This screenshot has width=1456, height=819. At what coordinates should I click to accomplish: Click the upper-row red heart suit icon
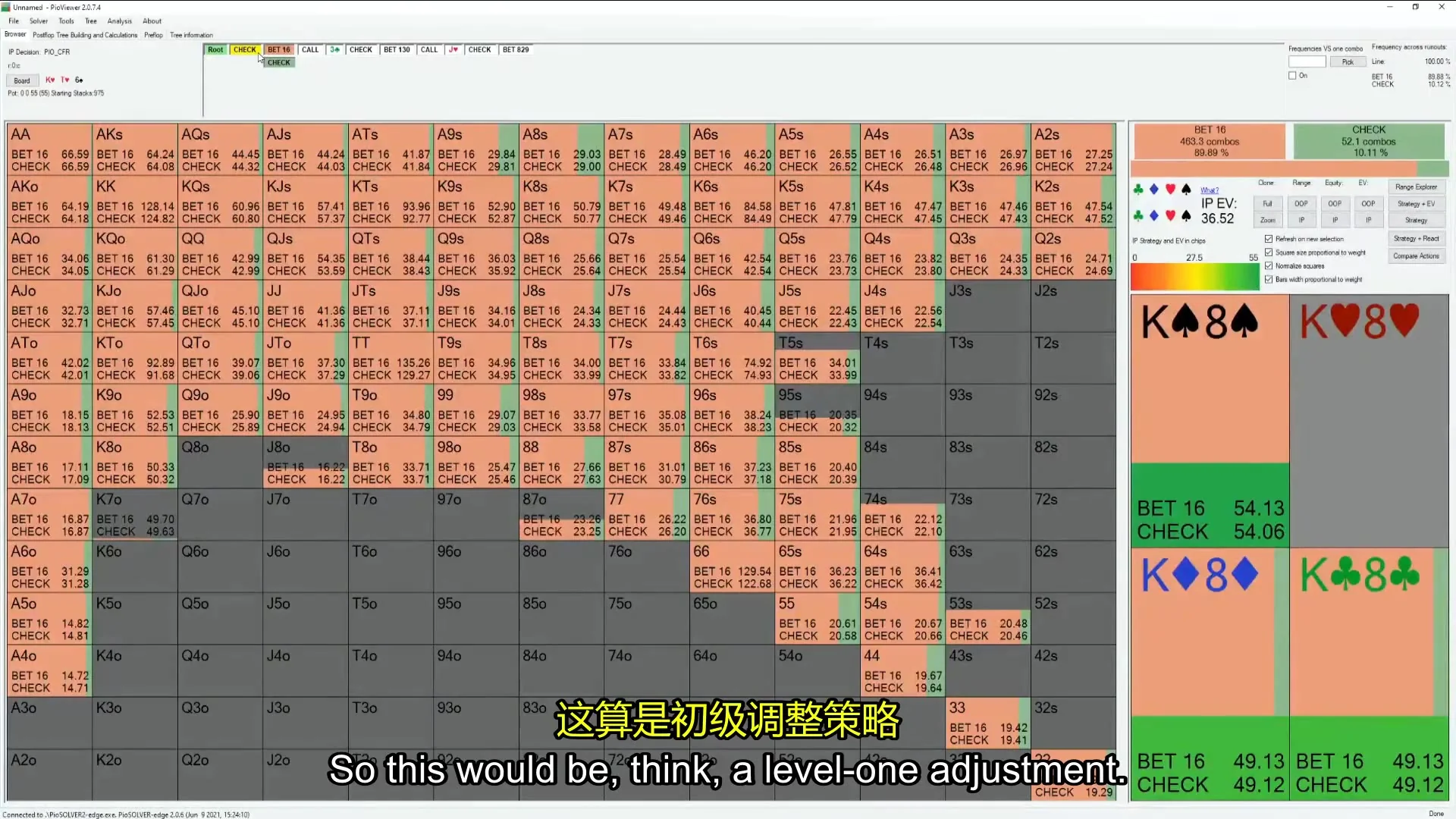(x=1170, y=190)
